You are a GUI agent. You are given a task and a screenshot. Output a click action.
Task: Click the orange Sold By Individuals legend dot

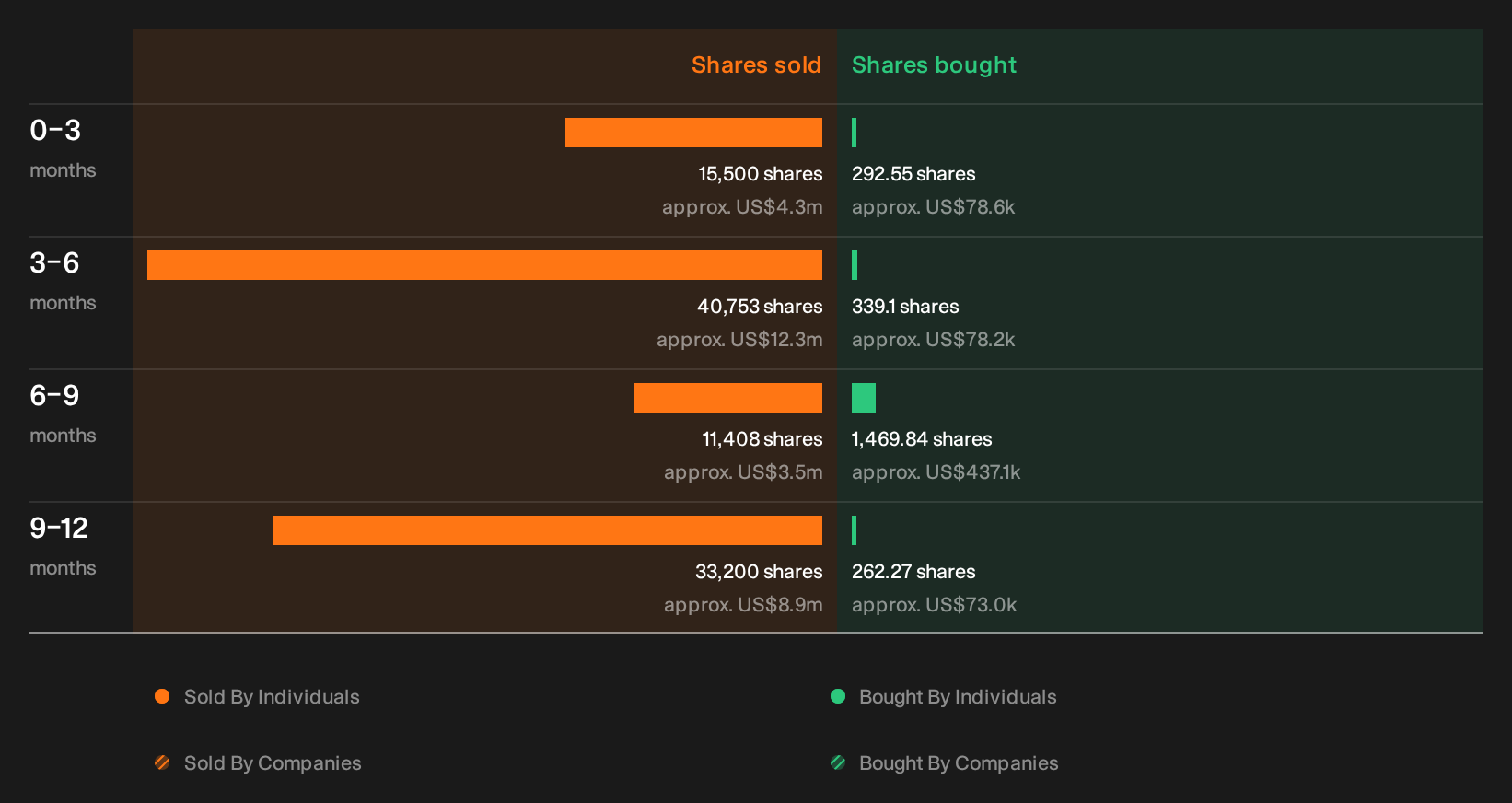tap(162, 696)
